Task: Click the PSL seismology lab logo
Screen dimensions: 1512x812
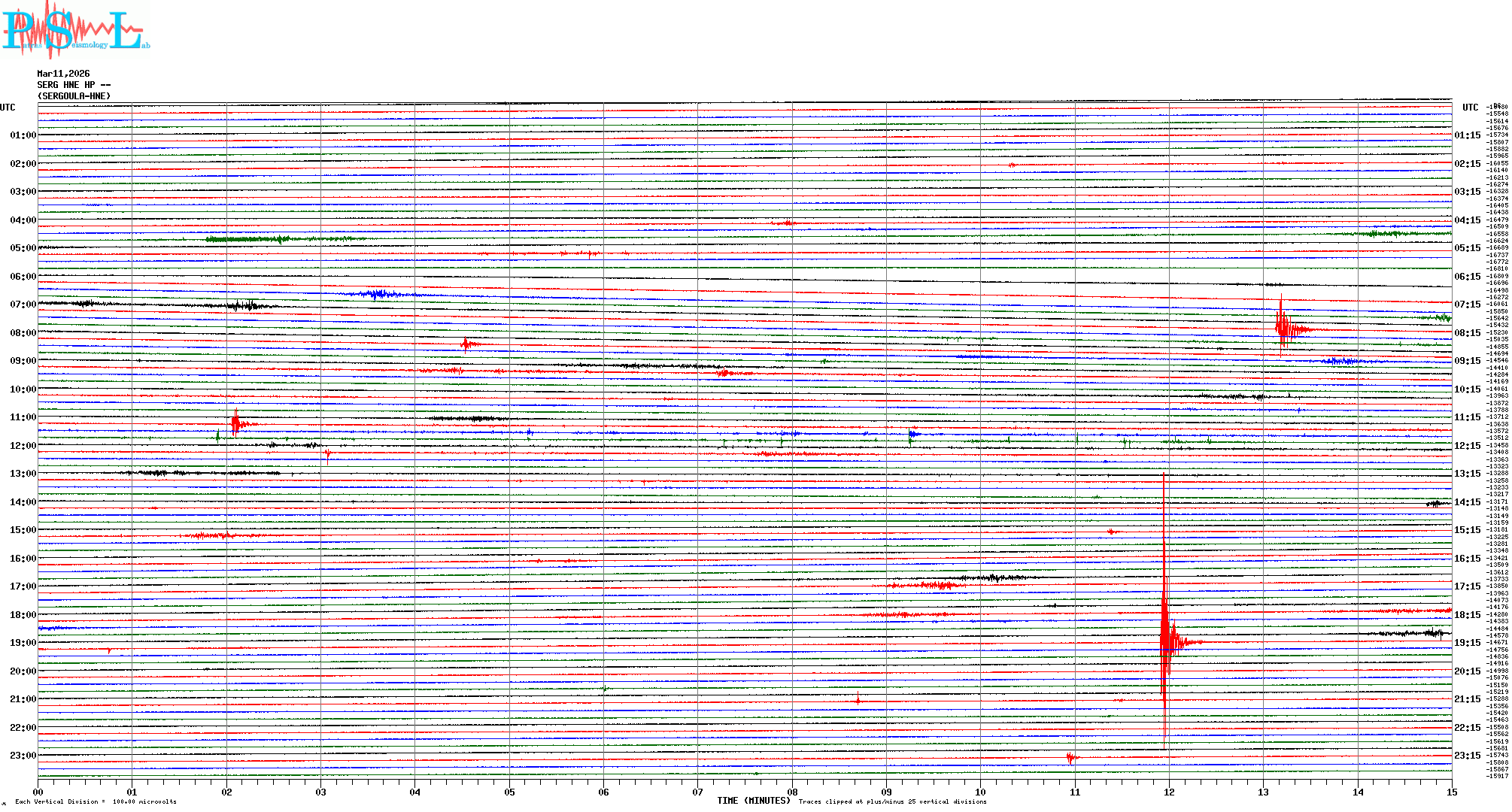Action: (75, 29)
